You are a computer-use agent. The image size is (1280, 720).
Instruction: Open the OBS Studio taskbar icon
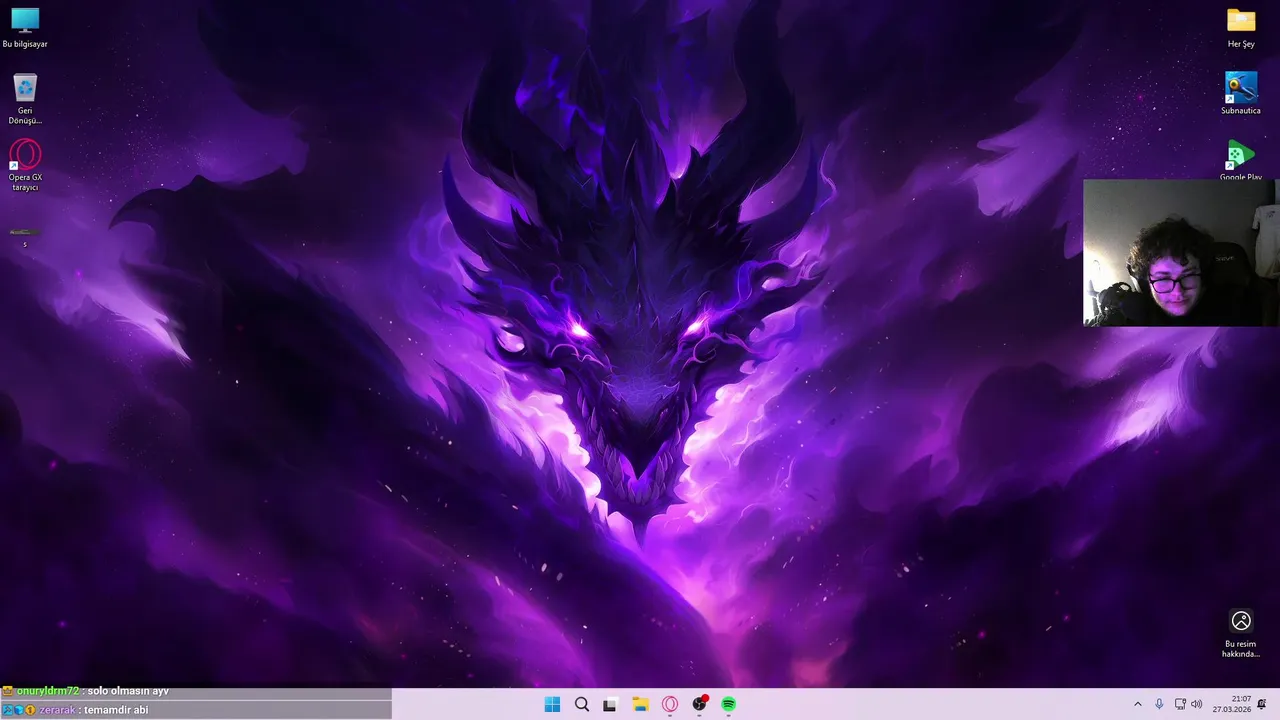(x=699, y=704)
